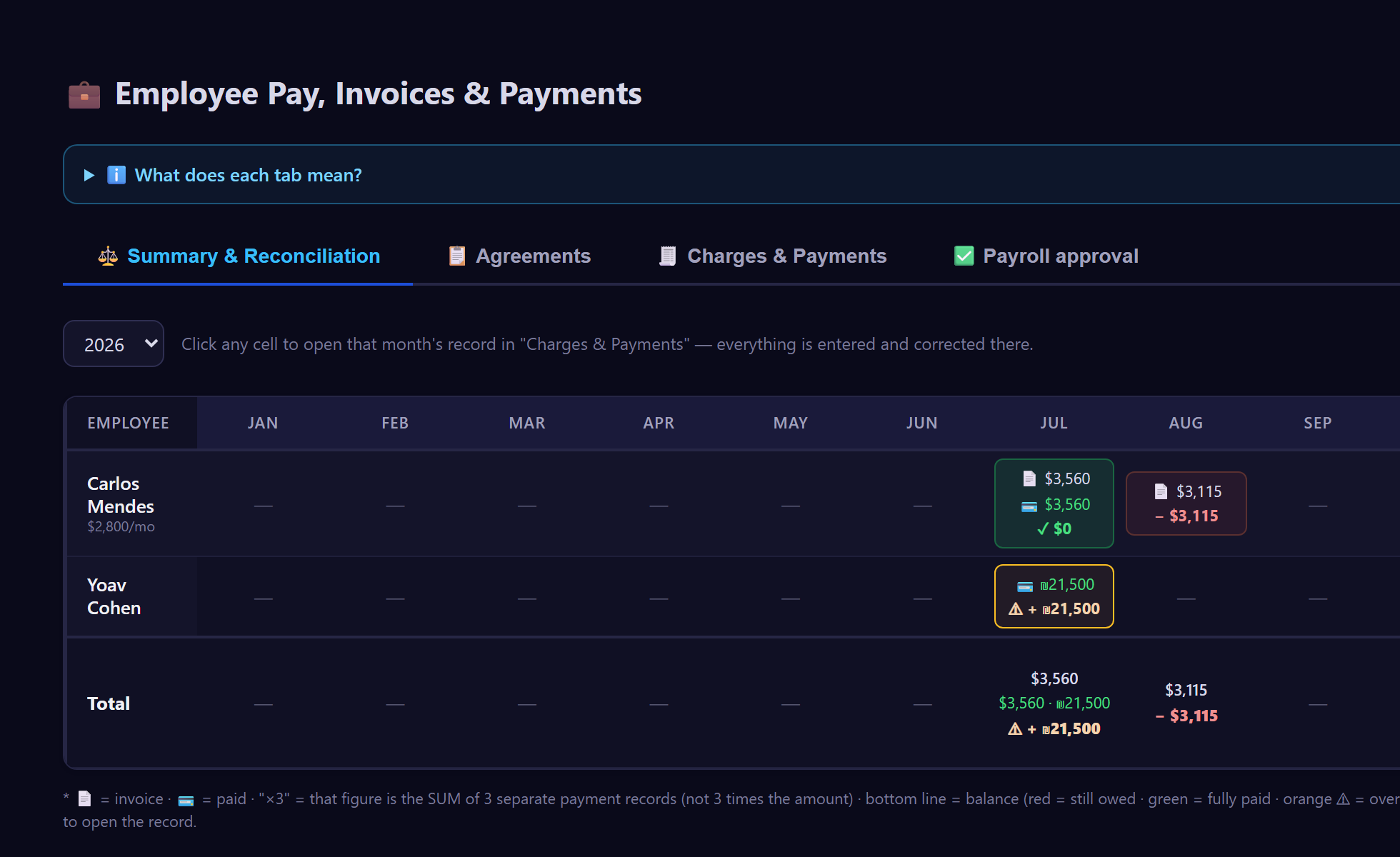Viewport: 1400px width, 857px height.
Task: Click card icon in Yoav Cohen July cell
Action: (x=1025, y=586)
